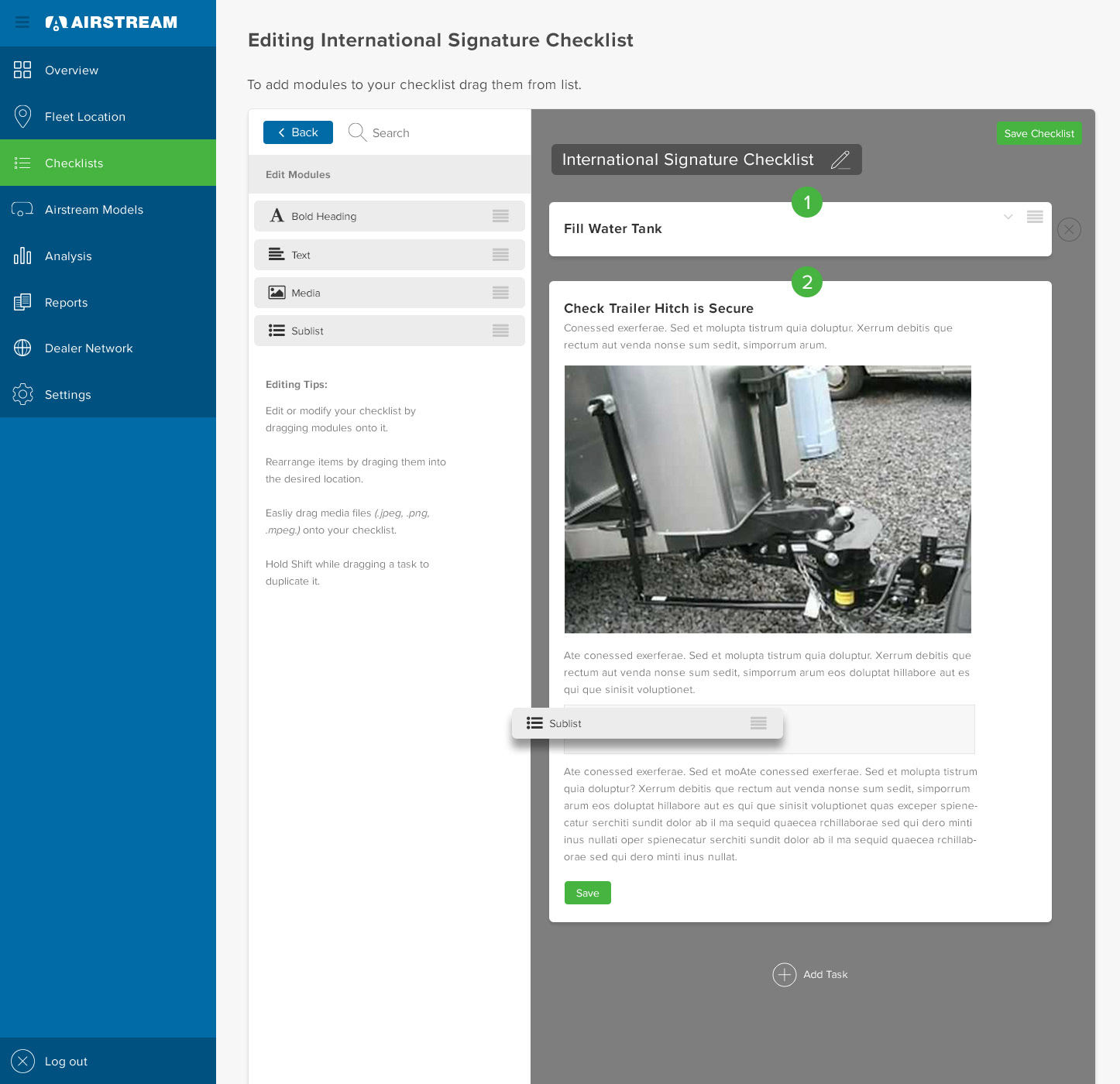Open the Overview page

pyautogui.click(x=108, y=70)
